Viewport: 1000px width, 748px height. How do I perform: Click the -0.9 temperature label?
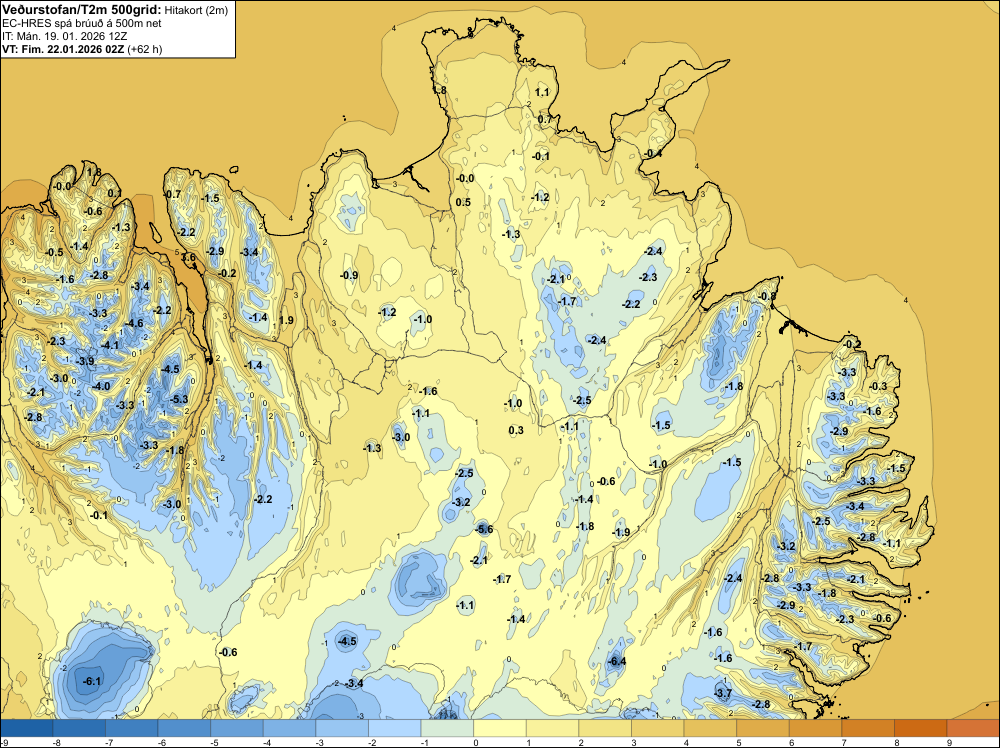[349, 275]
